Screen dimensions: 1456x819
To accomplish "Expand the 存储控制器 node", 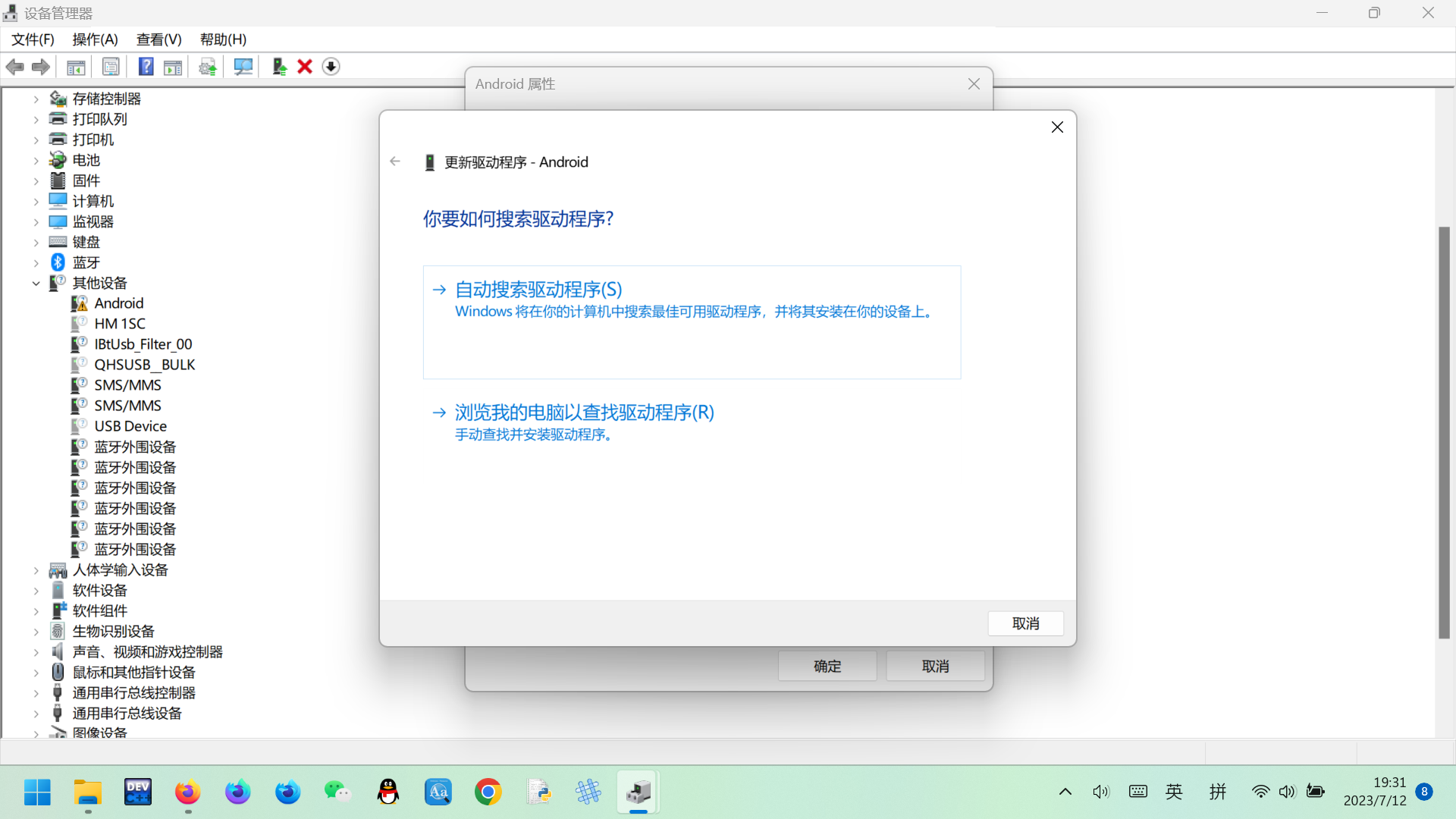I will 36,99.
